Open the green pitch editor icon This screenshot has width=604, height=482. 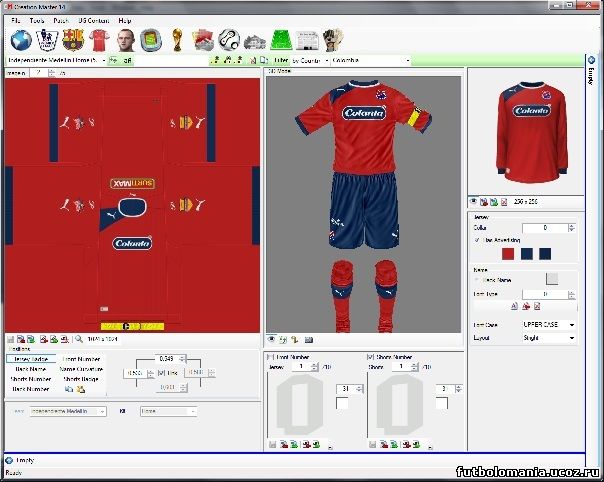click(281, 40)
